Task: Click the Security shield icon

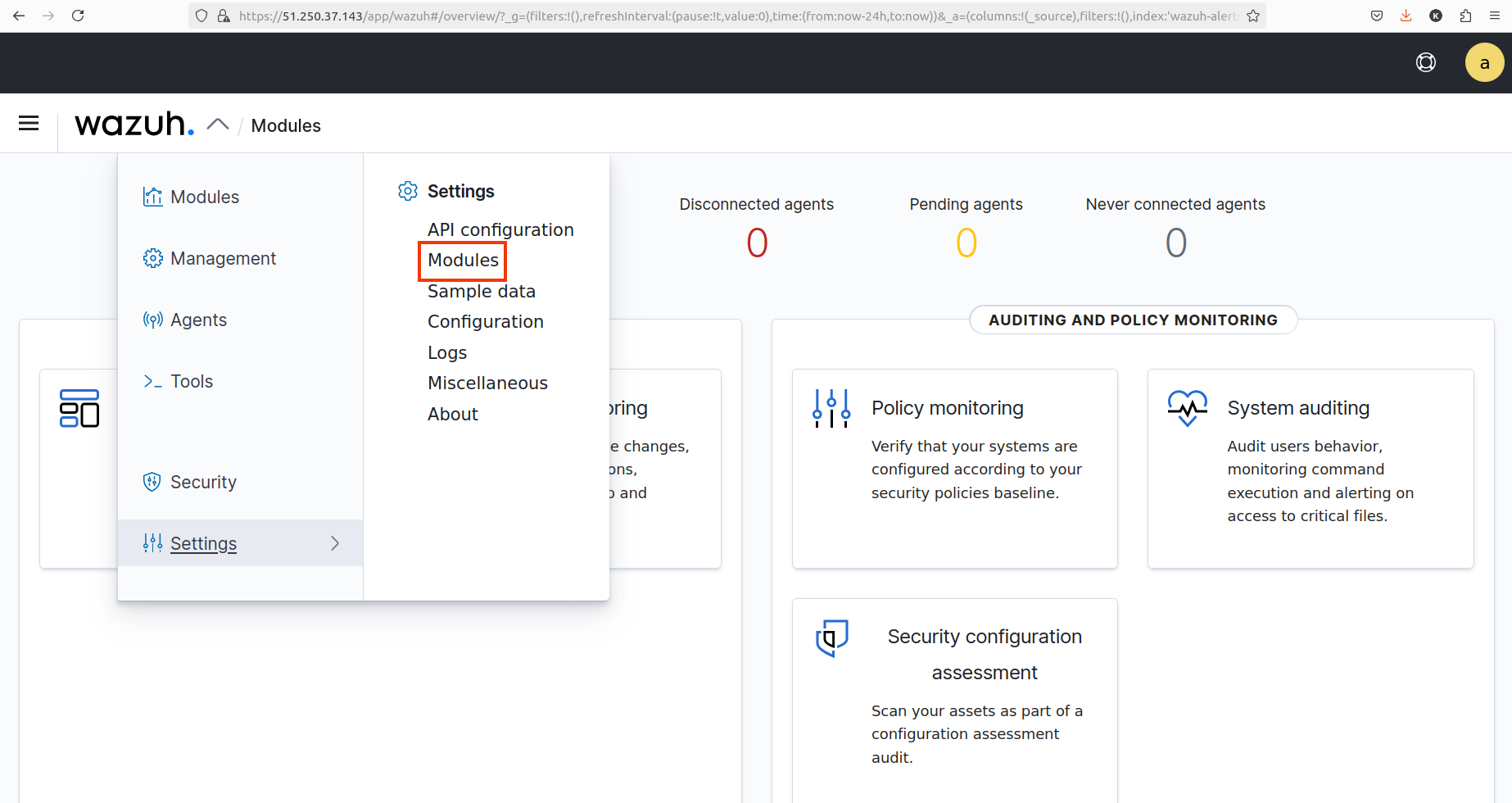Action: click(x=152, y=482)
